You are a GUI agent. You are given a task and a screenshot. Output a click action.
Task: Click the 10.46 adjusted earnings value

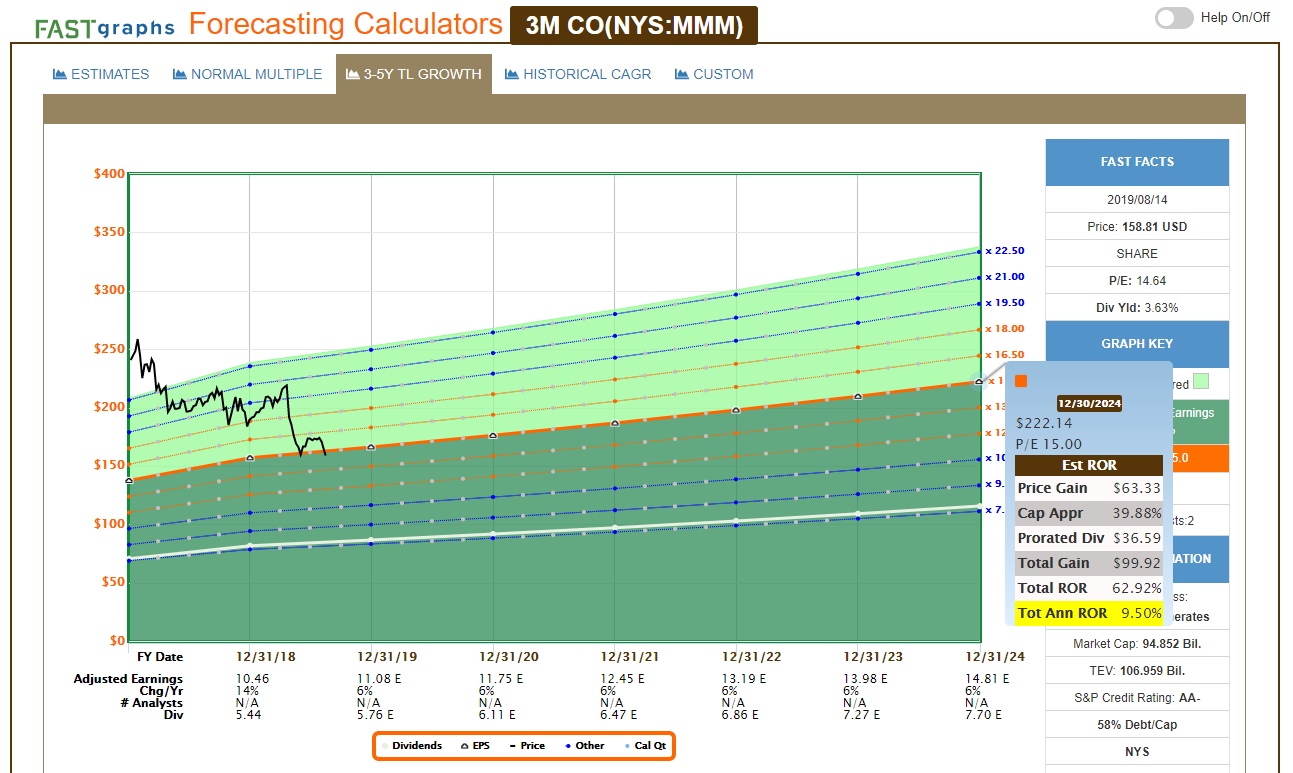(251, 679)
